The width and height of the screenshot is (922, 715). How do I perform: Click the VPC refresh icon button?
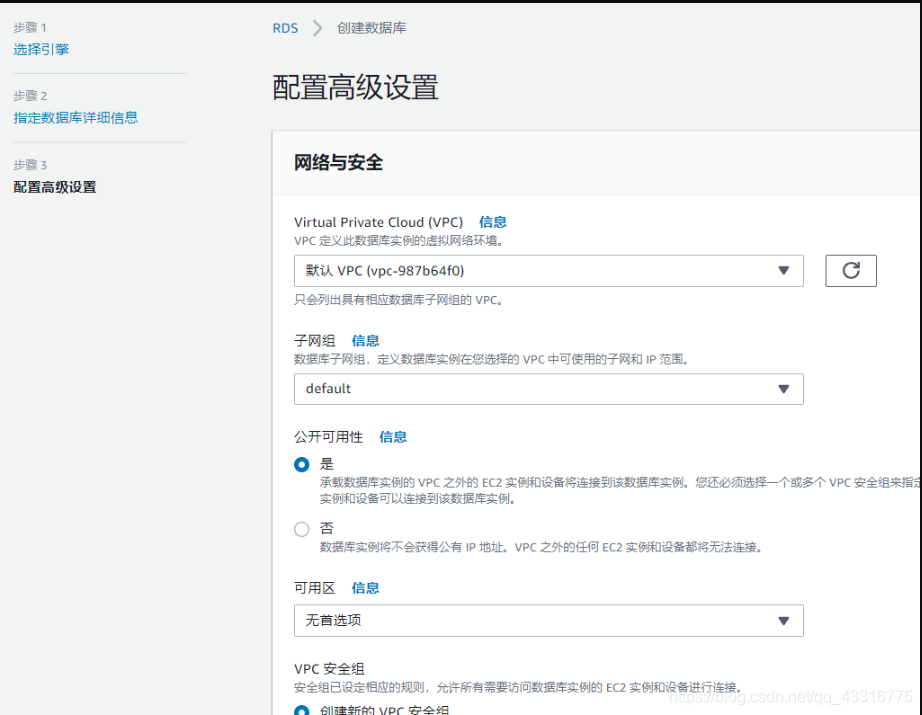[x=850, y=270]
